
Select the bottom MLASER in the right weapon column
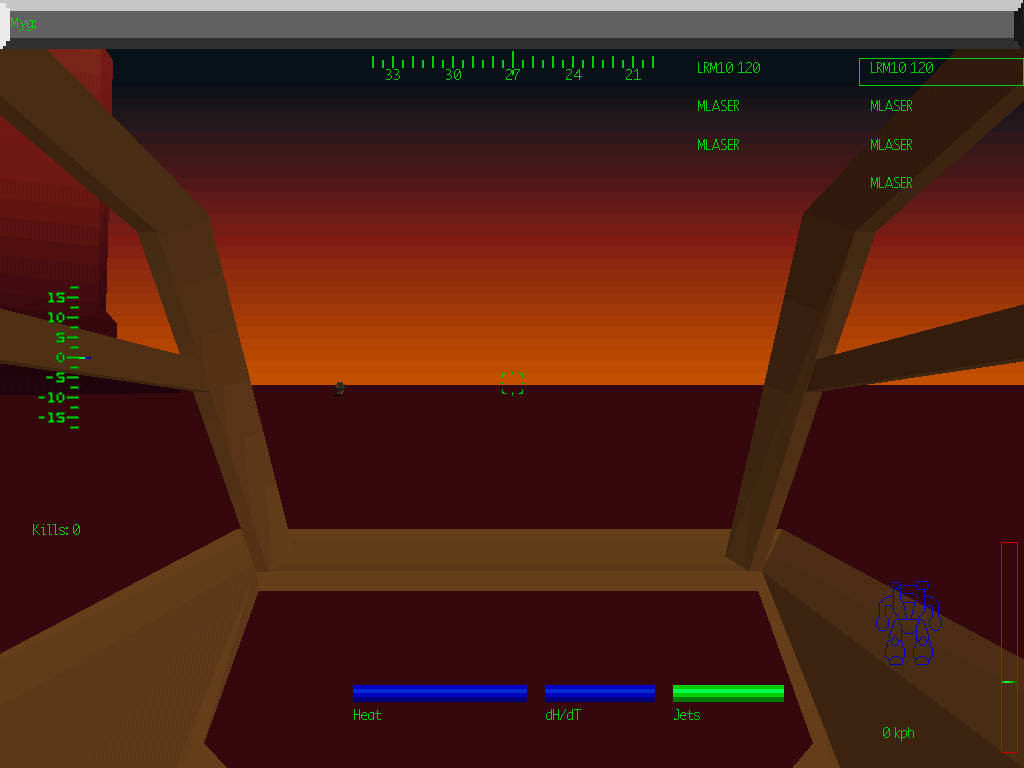click(890, 182)
